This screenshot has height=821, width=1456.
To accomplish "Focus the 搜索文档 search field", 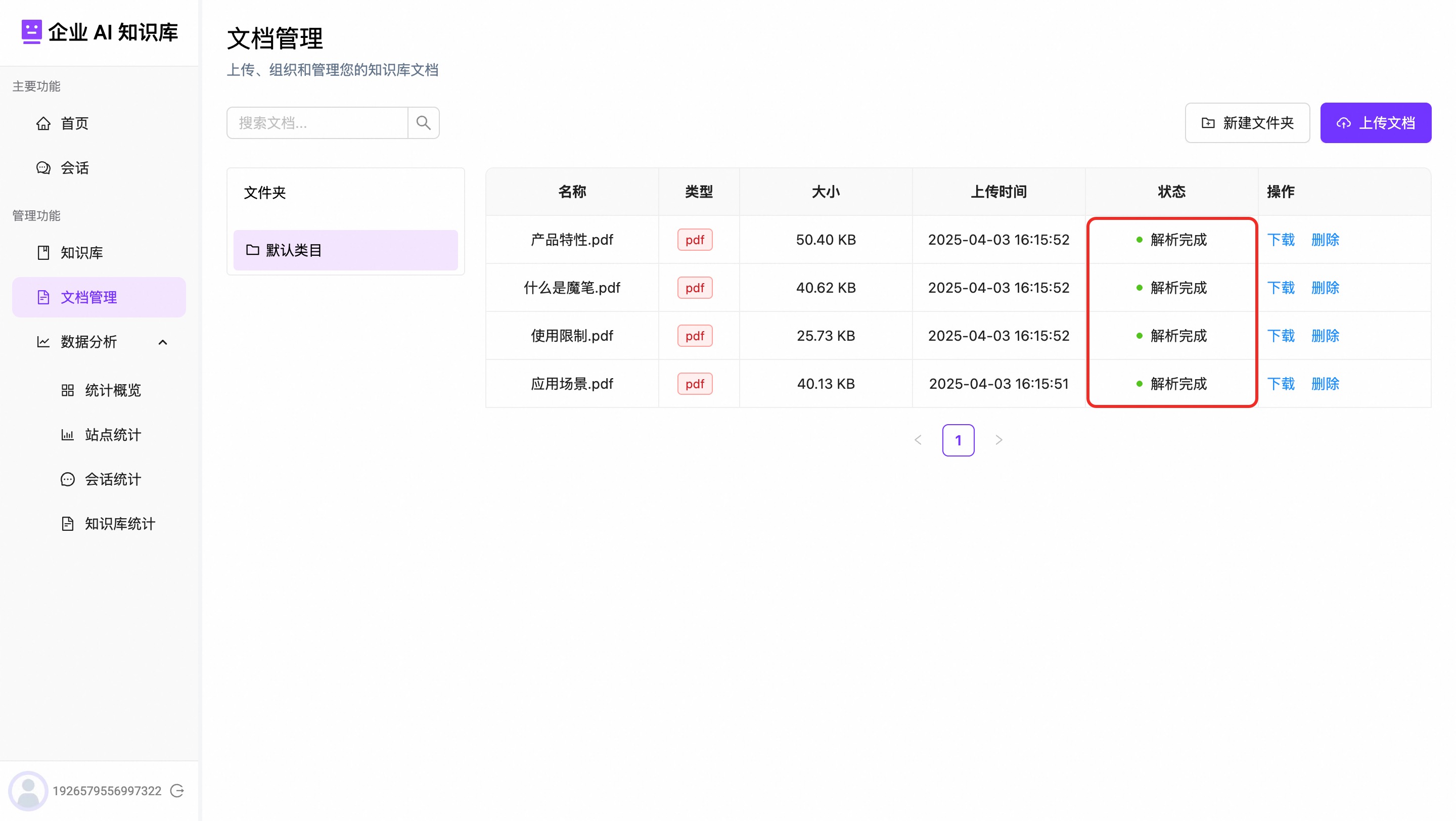I will [317, 123].
